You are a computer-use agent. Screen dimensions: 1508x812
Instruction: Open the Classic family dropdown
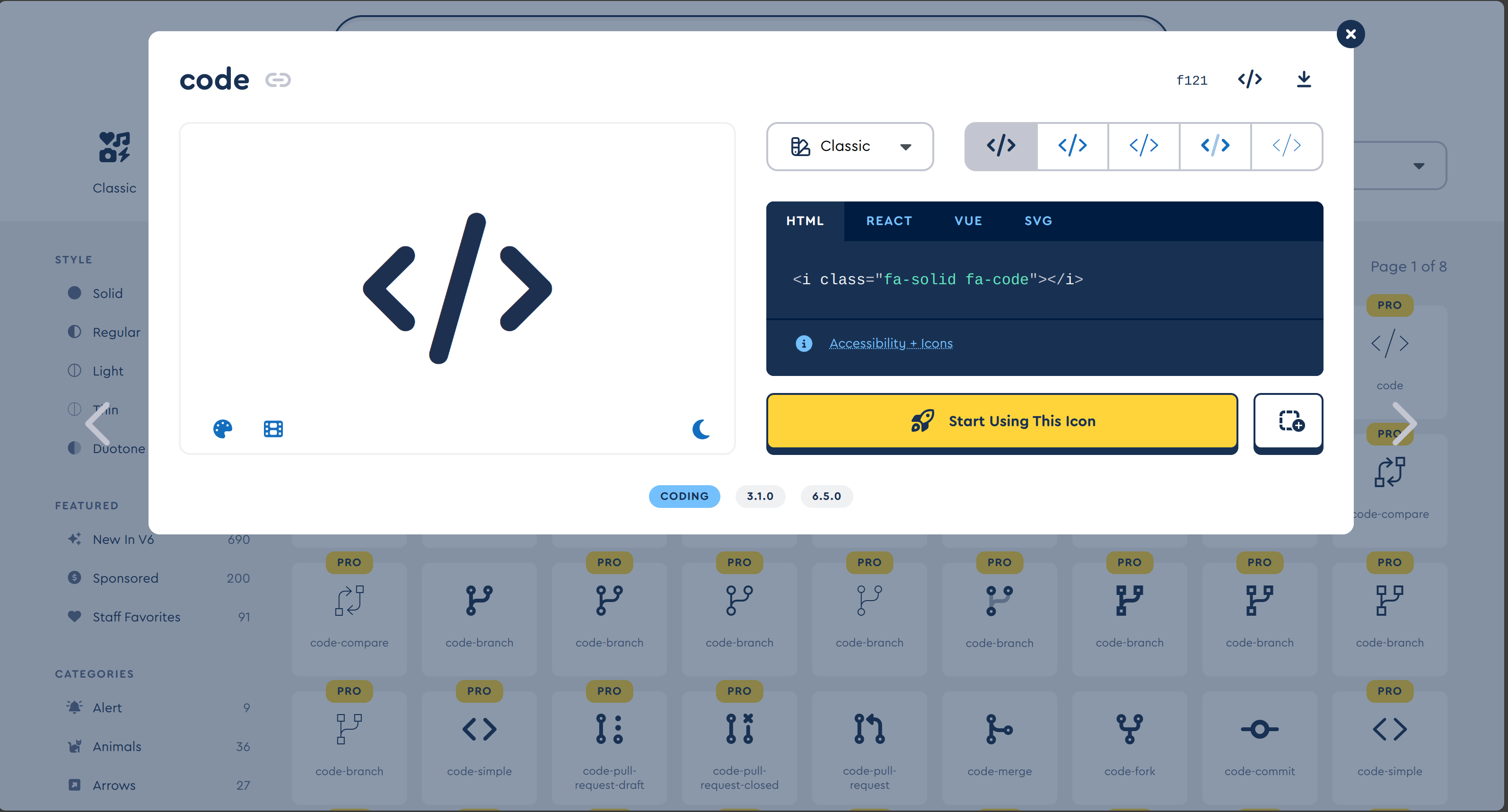pyautogui.click(x=850, y=146)
